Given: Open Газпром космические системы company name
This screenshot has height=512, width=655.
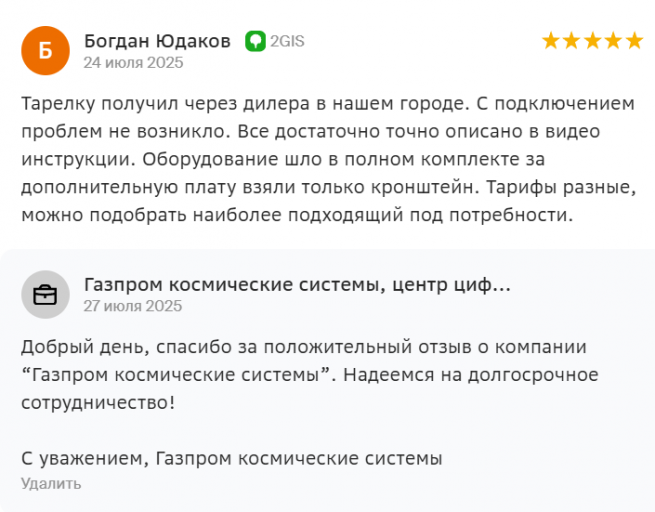Looking at the screenshot, I should pyautogui.click(x=297, y=285).
